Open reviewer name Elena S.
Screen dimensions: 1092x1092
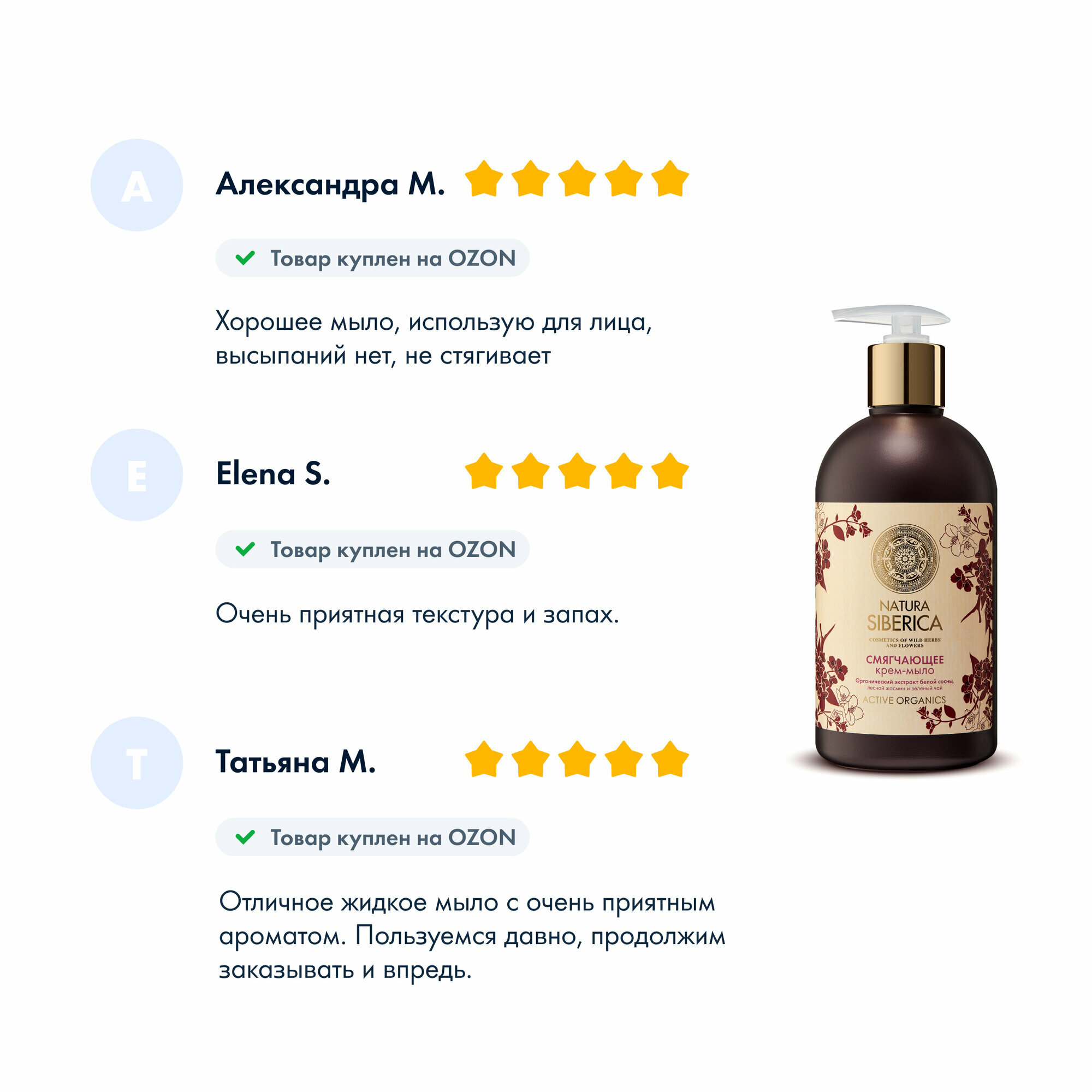273,473
